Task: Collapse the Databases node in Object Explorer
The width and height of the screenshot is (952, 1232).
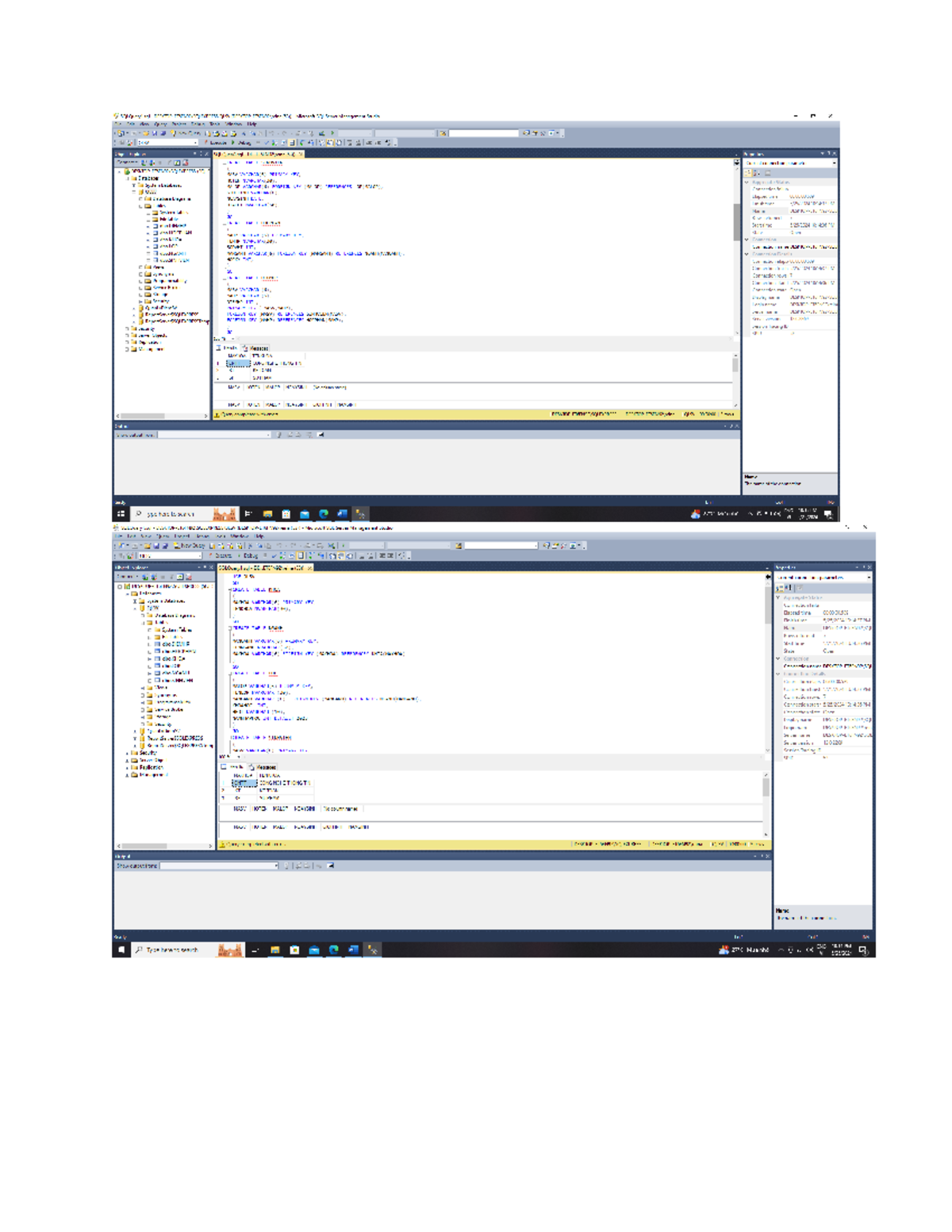Action: coord(127,178)
